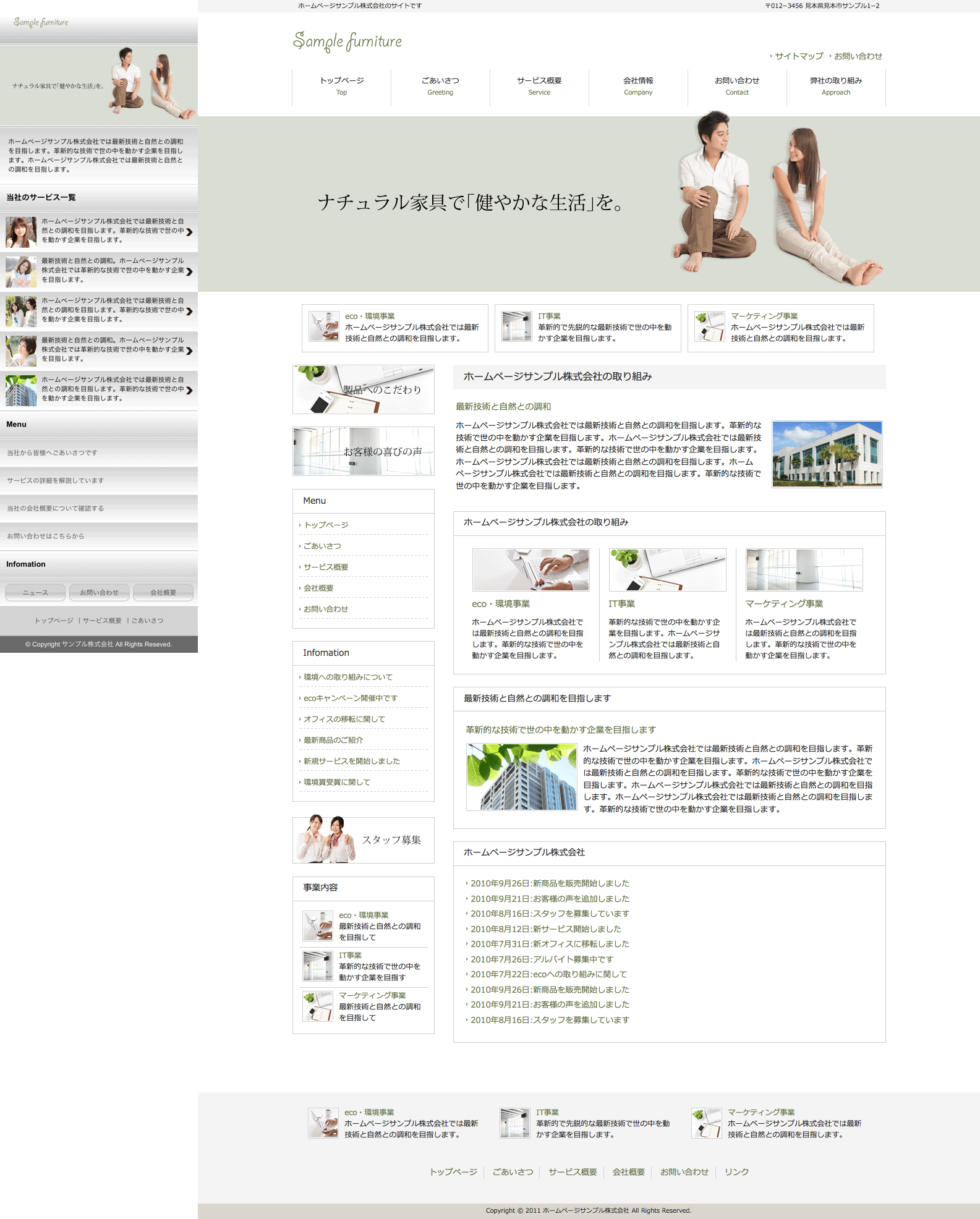This screenshot has height=1219, width=980.
Task: Open the 会社情報 Company navigation tab
Action: [638, 86]
